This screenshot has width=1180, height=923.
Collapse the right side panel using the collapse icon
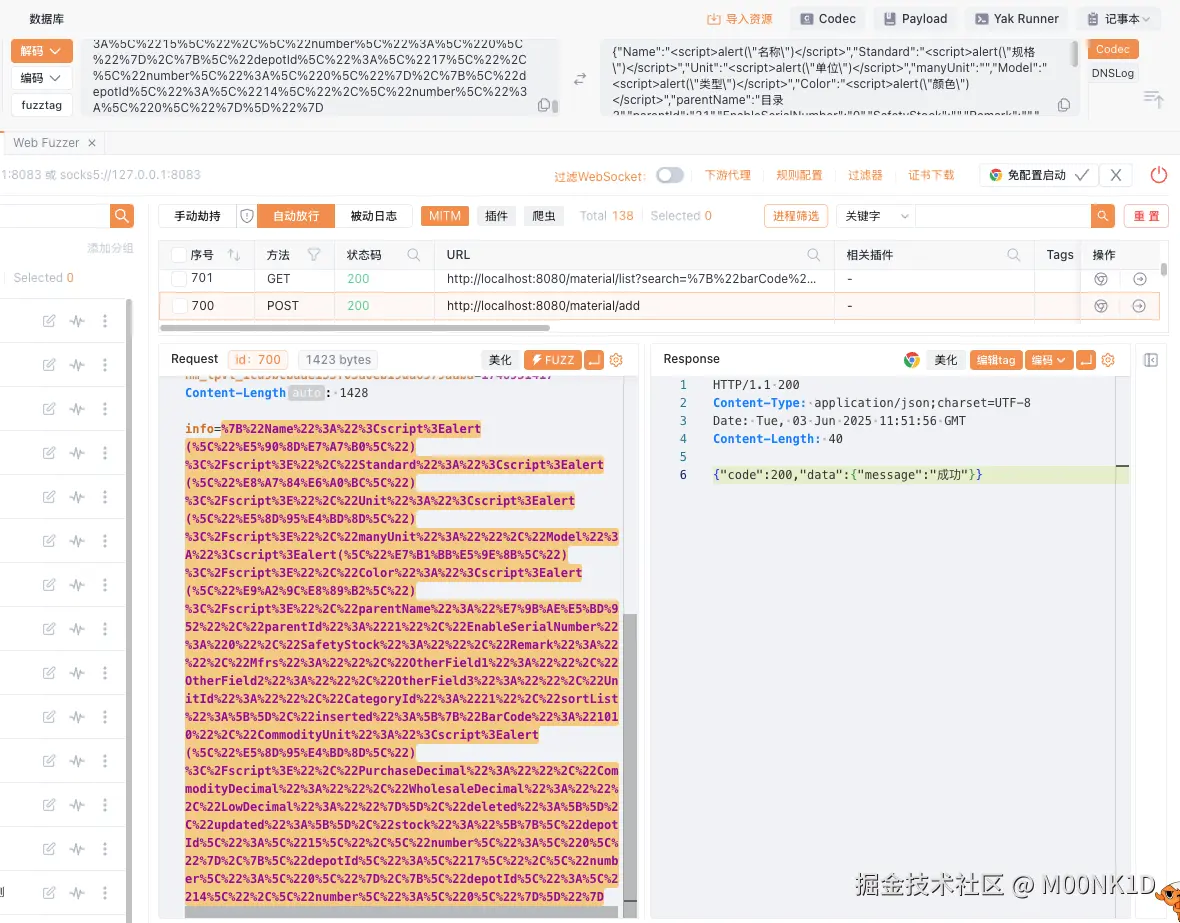[x=1151, y=359]
